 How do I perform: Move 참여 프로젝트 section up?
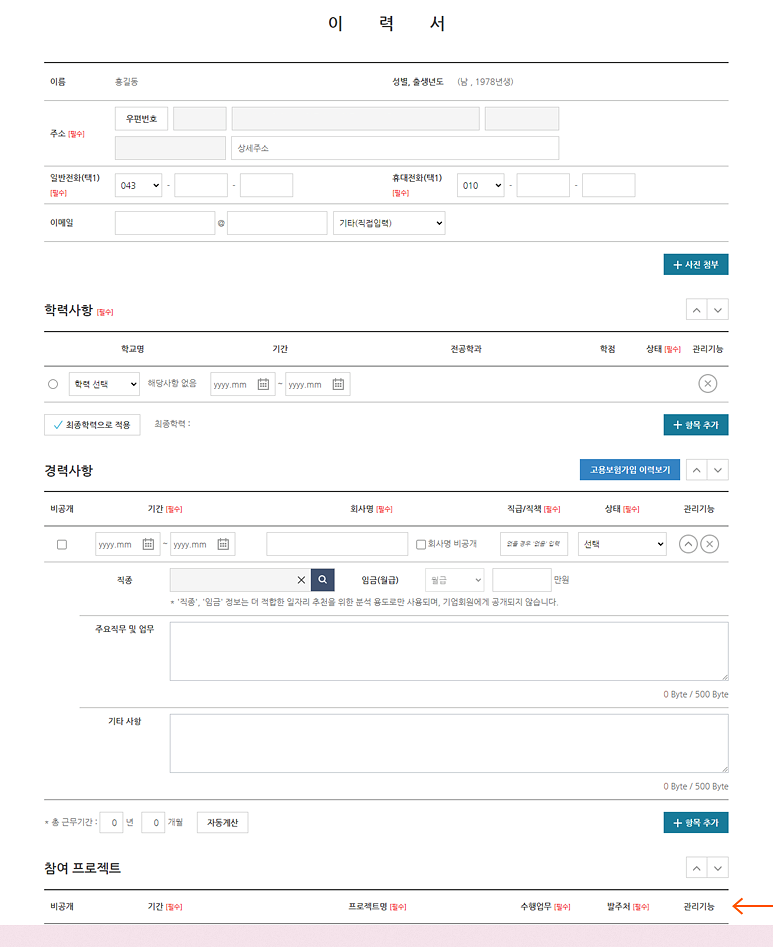(x=697, y=868)
